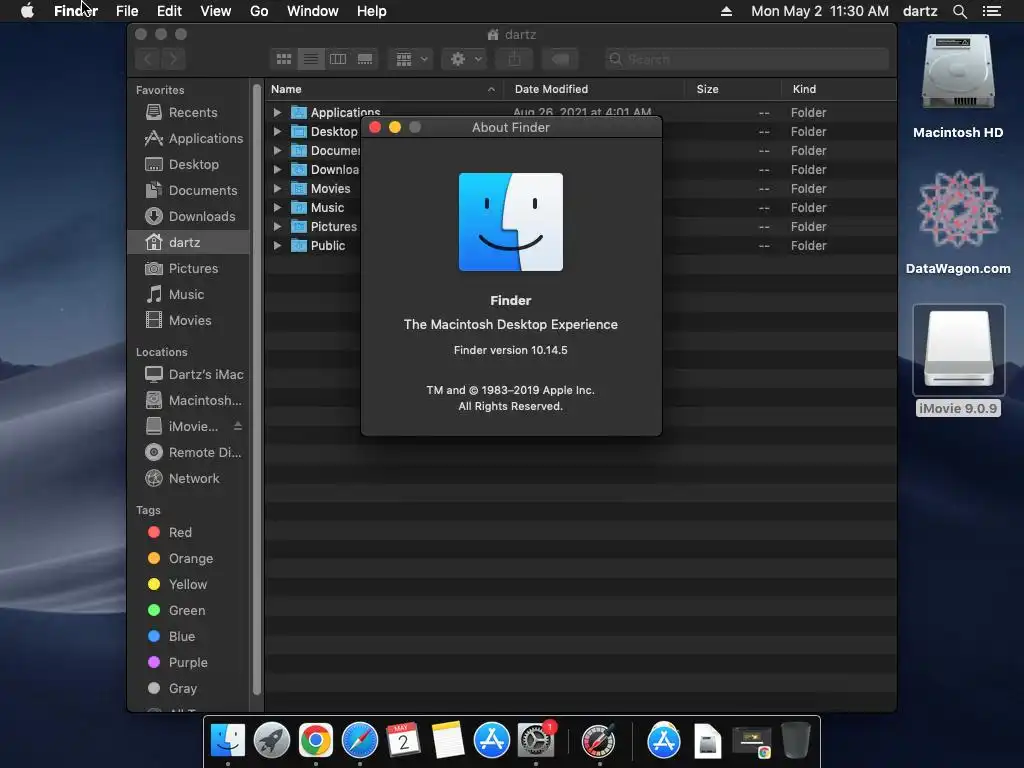Viewport: 1024px width, 768px height.
Task: Switch Finder to gallery view
Action: tap(365, 59)
